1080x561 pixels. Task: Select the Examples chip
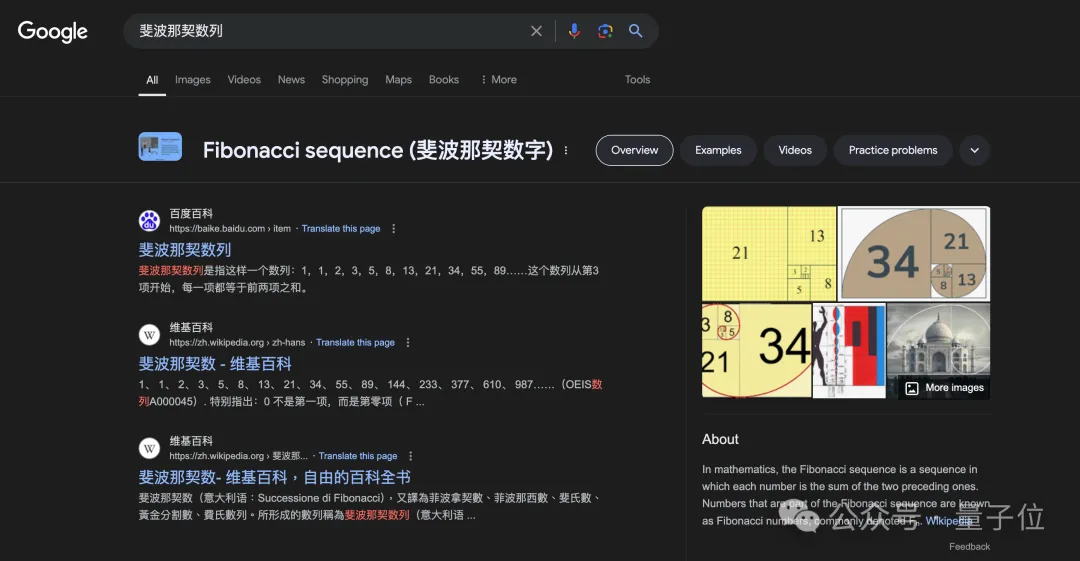click(x=718, y=150)
